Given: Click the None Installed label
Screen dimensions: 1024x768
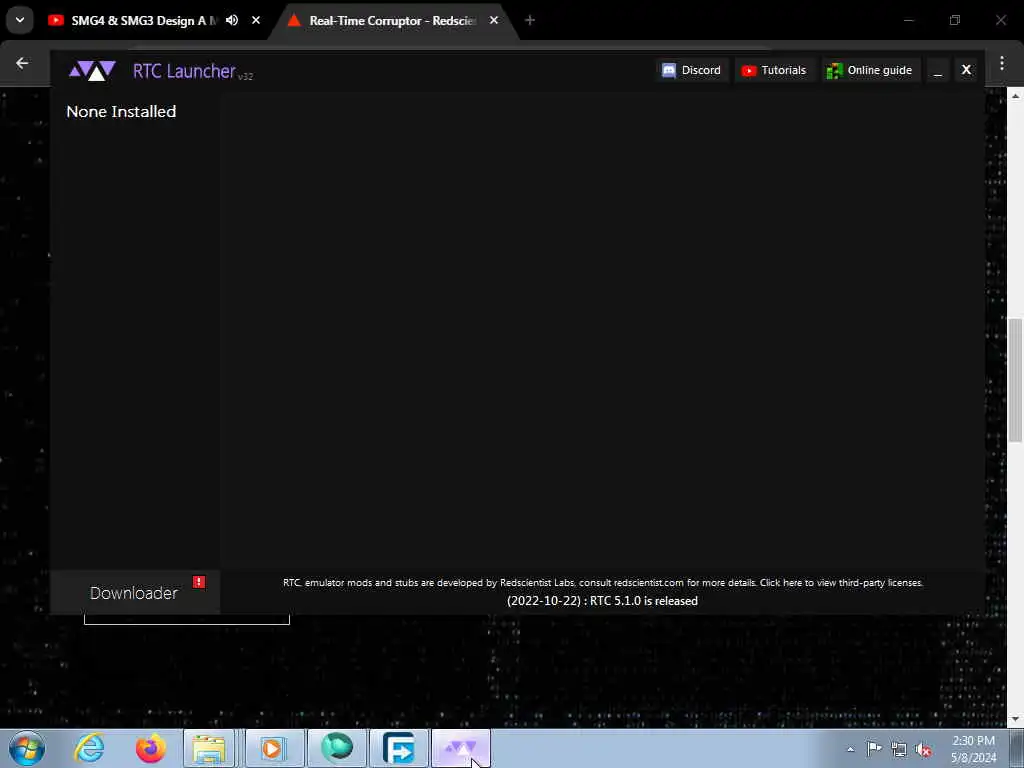Looking at the screenshot, I should click(121, 112).
